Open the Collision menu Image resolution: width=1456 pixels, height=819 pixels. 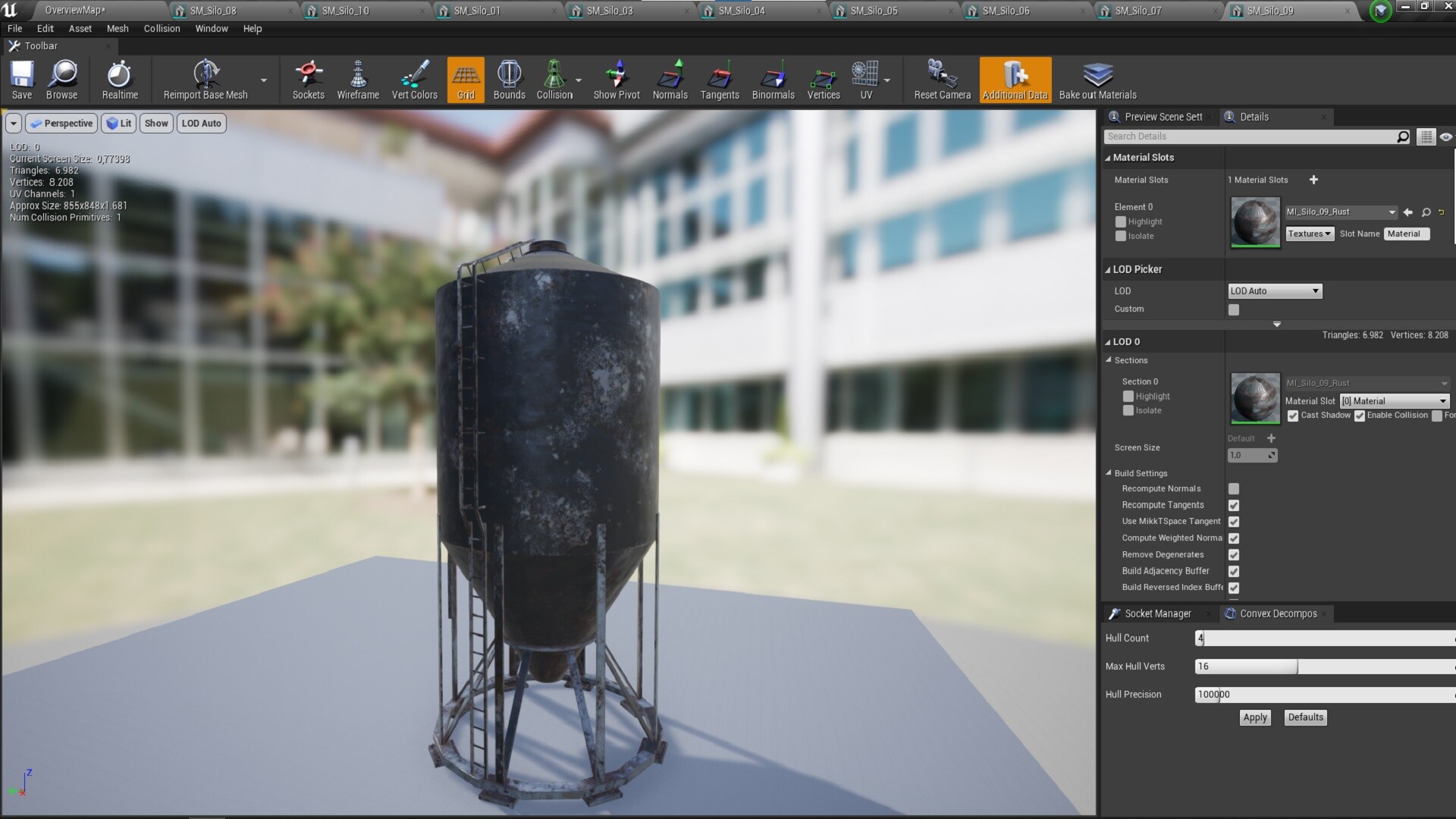coord(162,28)
